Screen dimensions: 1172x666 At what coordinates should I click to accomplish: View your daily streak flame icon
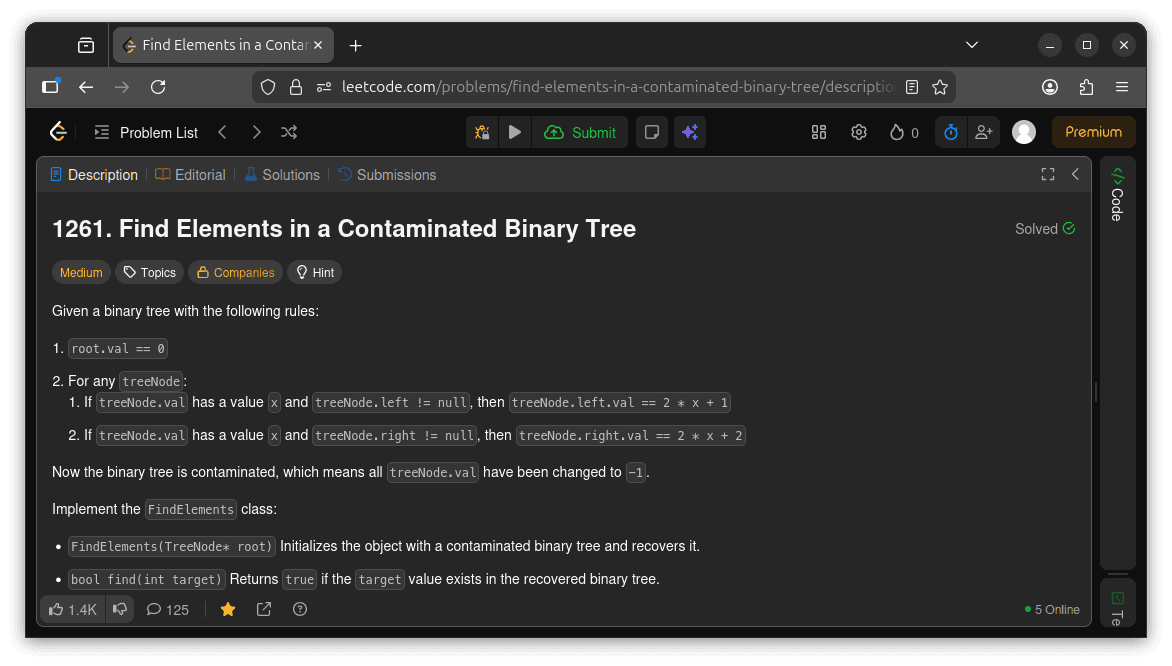point(897,131)
